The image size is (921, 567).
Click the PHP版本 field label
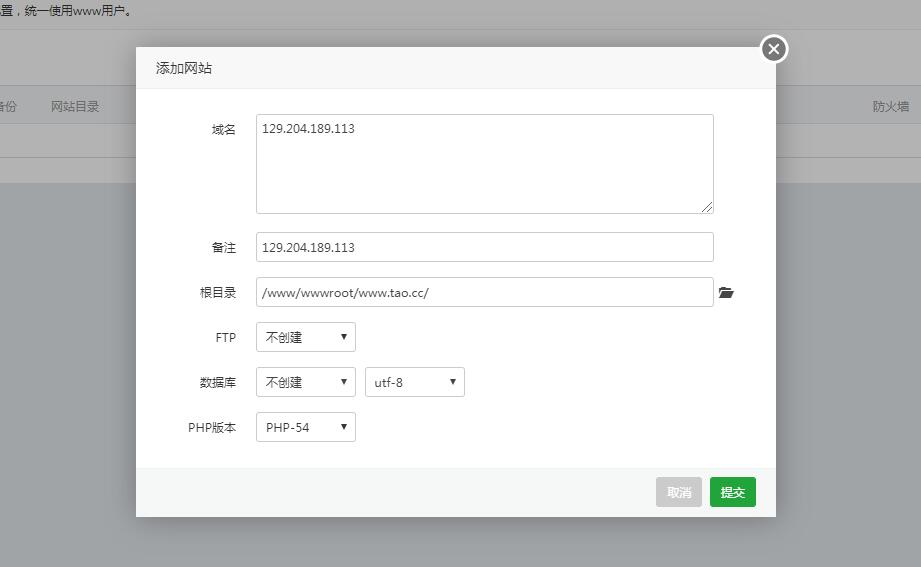point(212,428)
